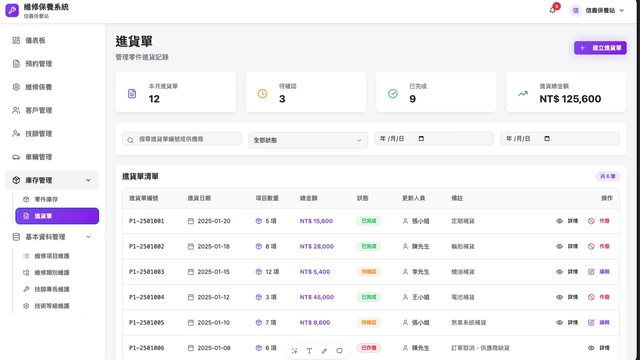Click the amount NT$ 15,600
This screenshot has height=360, width=640.
316,221
